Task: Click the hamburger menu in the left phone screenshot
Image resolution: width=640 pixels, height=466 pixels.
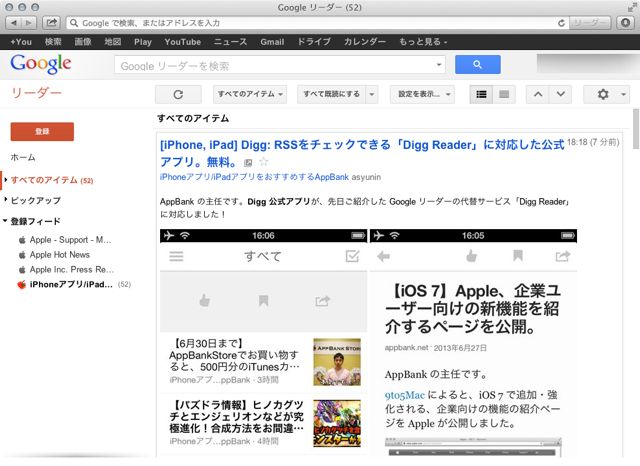Action: [x=176, y=256]
